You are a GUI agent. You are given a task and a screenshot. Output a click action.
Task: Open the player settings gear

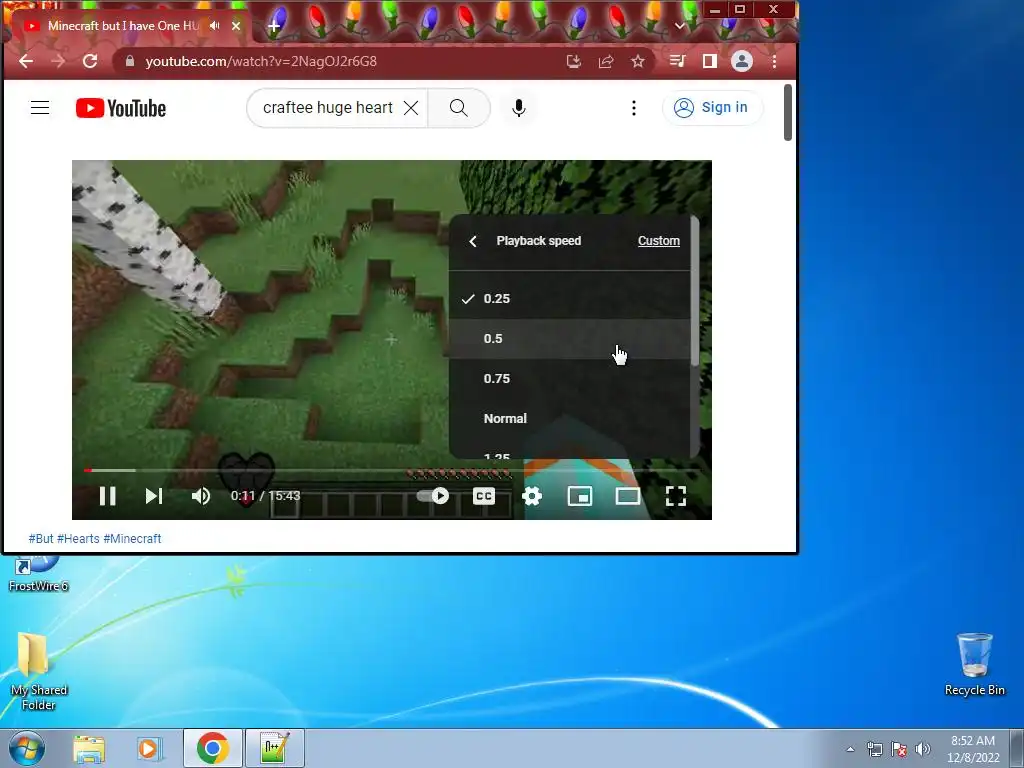pos(532,496)
